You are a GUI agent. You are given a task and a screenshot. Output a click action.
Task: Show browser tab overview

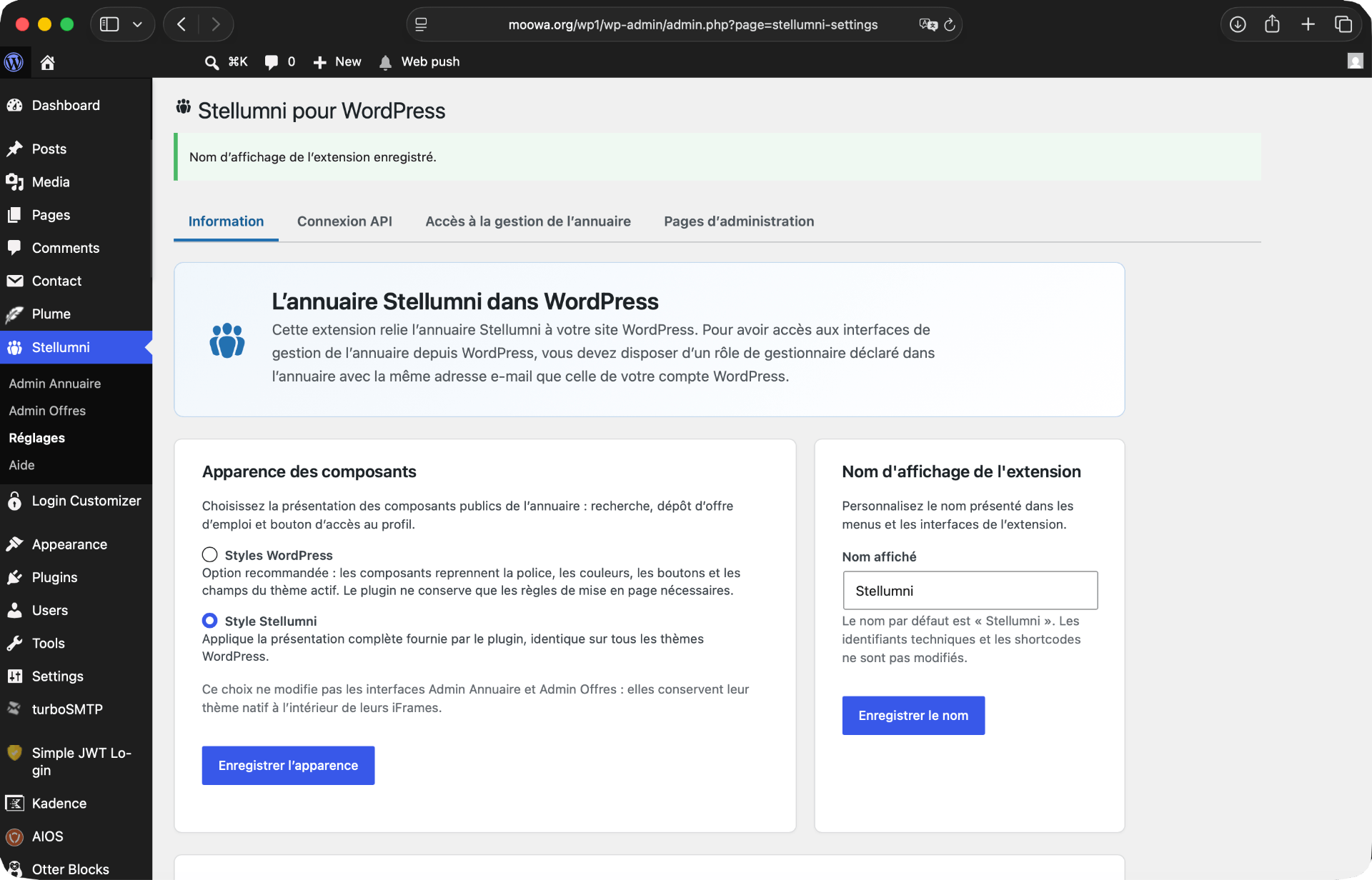point(1343,24)
